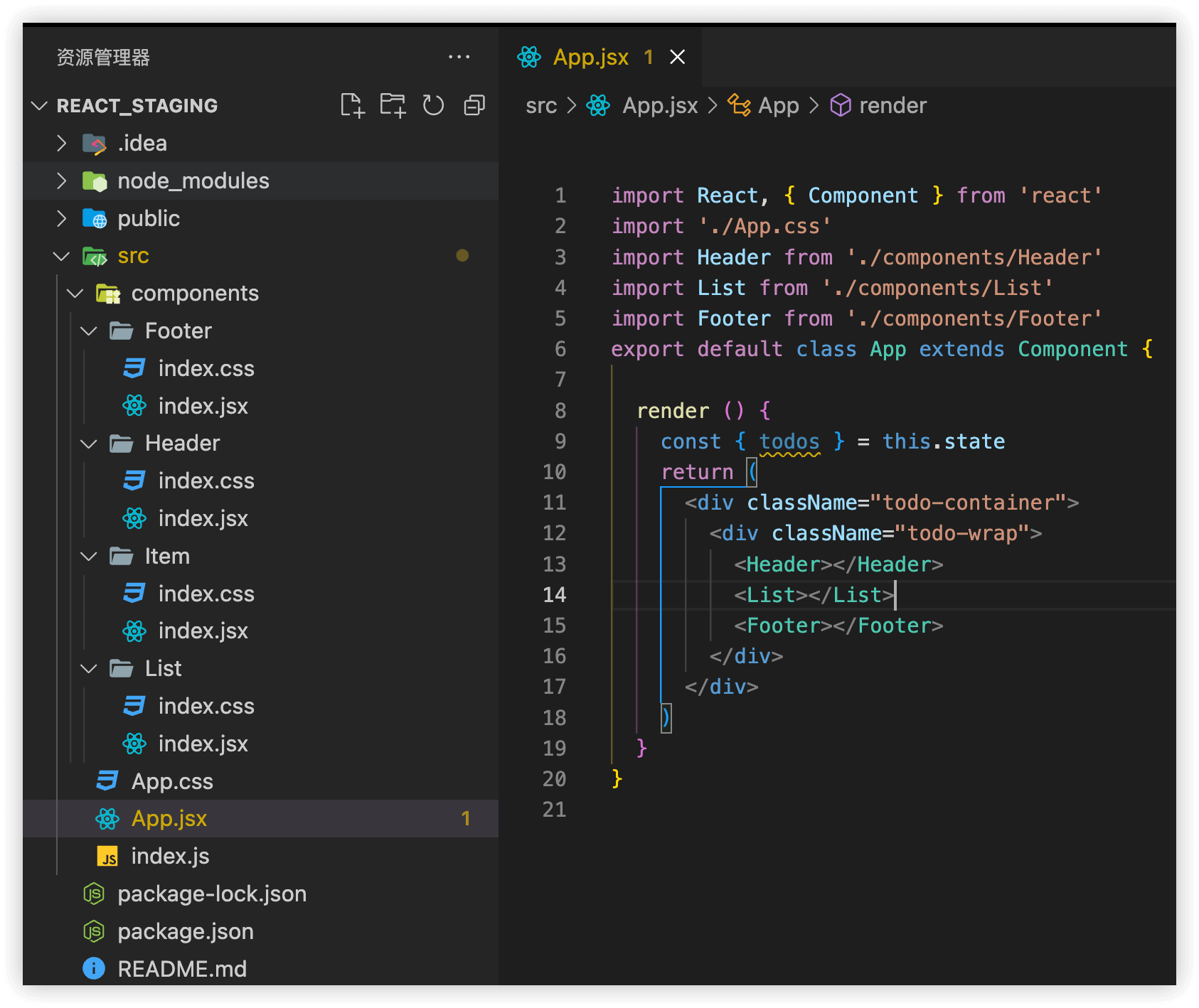Viewport: 1199px width, 1008px height.
Task: Click the info icon beside README.md
Action: (94, 968)
